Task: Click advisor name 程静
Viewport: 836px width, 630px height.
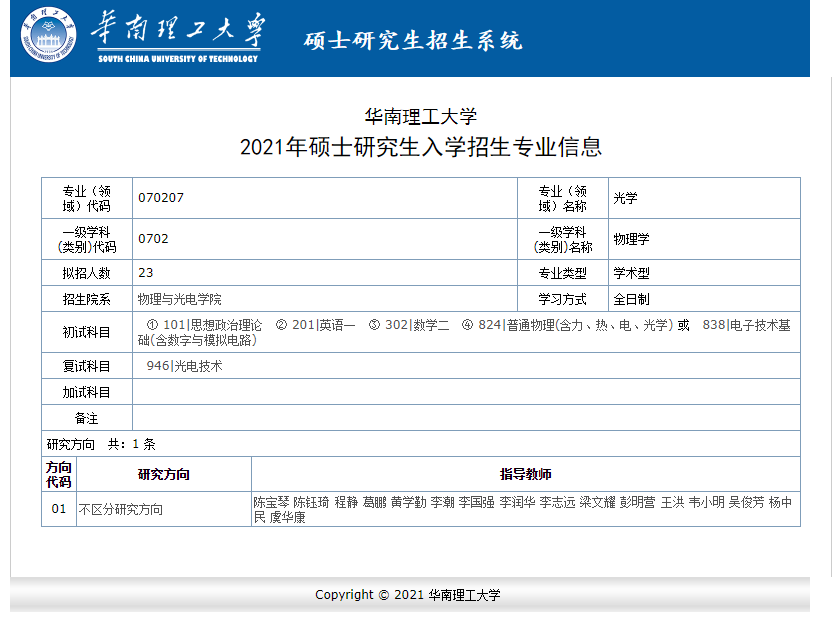Action: pos(346,502)
